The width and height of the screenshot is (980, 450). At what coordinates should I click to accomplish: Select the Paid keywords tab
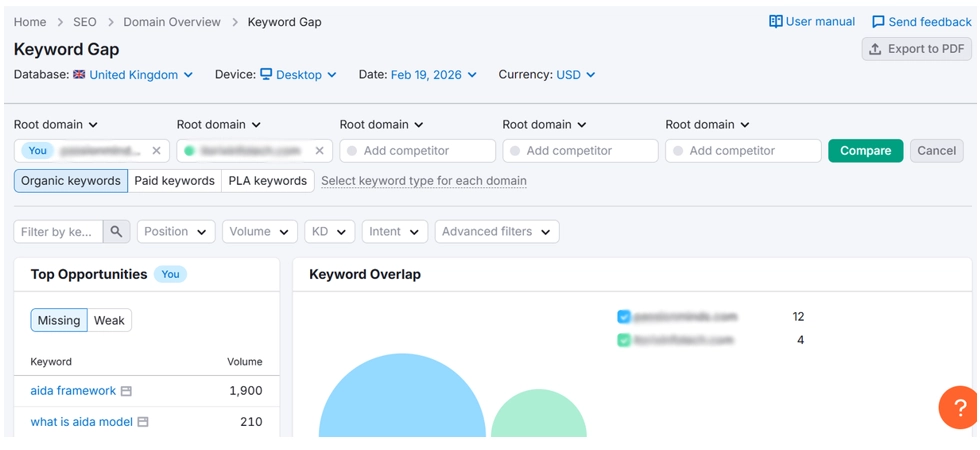(175, 181)
